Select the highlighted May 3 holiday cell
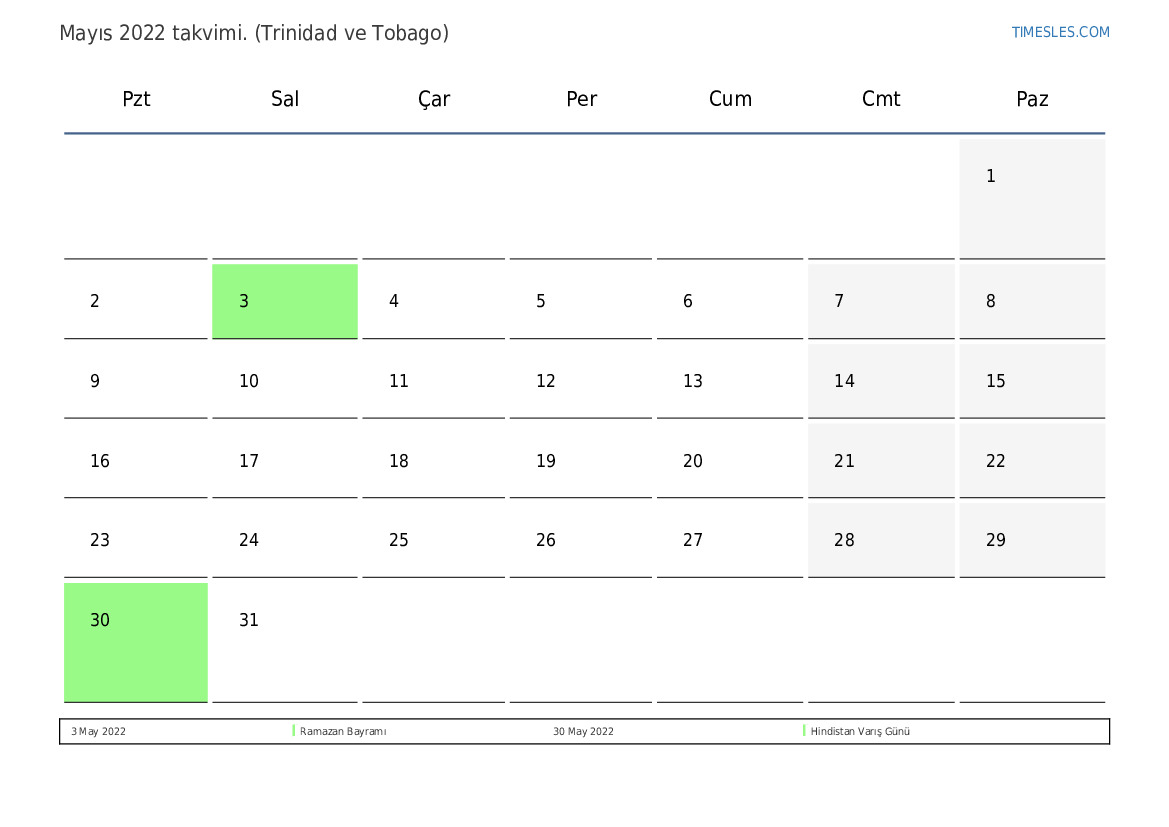Viewport: 1169px width, 827px height. [x=285, y=301]
